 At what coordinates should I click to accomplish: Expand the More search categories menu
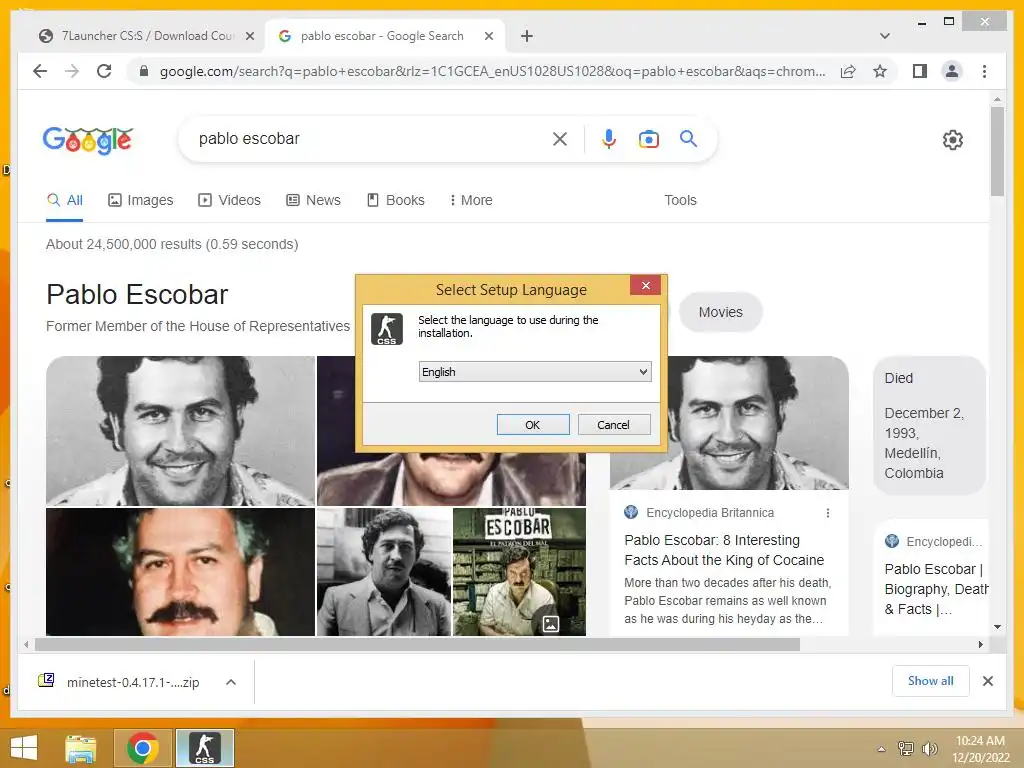[x=471, y=200]
